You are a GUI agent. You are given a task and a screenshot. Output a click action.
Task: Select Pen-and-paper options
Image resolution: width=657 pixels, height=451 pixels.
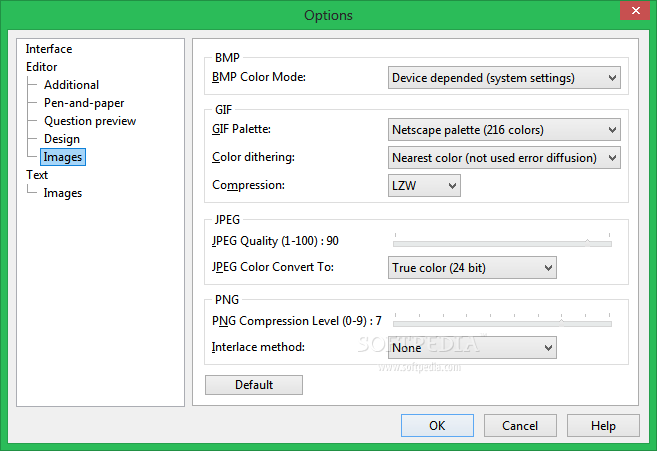(x=84, y=103)
